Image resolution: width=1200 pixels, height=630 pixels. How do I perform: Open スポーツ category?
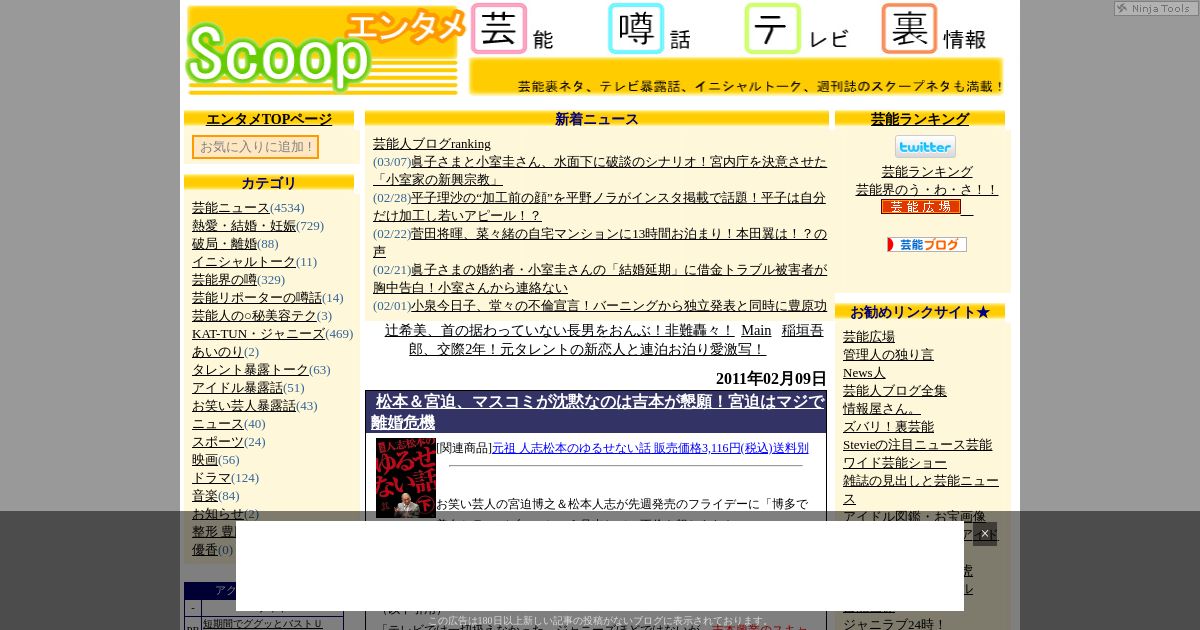[218, 442]
